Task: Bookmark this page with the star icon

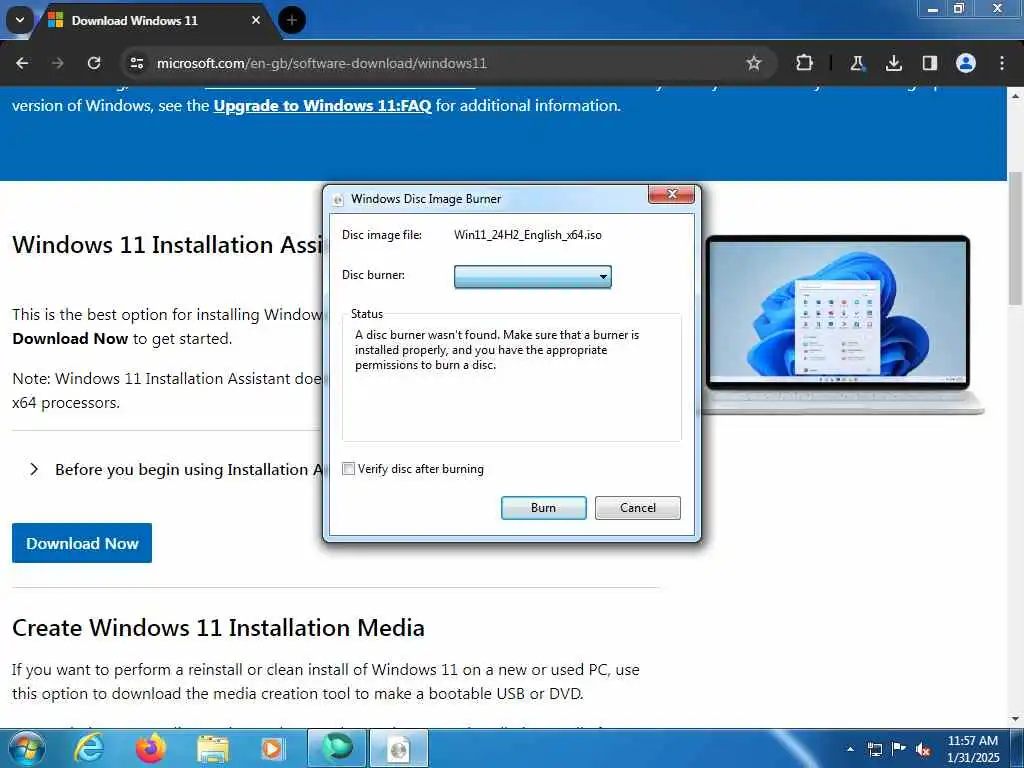Action: 754,63
